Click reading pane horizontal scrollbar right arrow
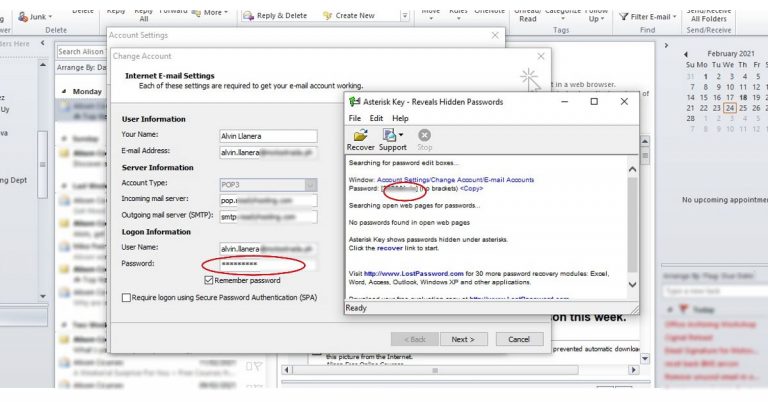Viewport: 768px width, 402px height. pos(633,370)
